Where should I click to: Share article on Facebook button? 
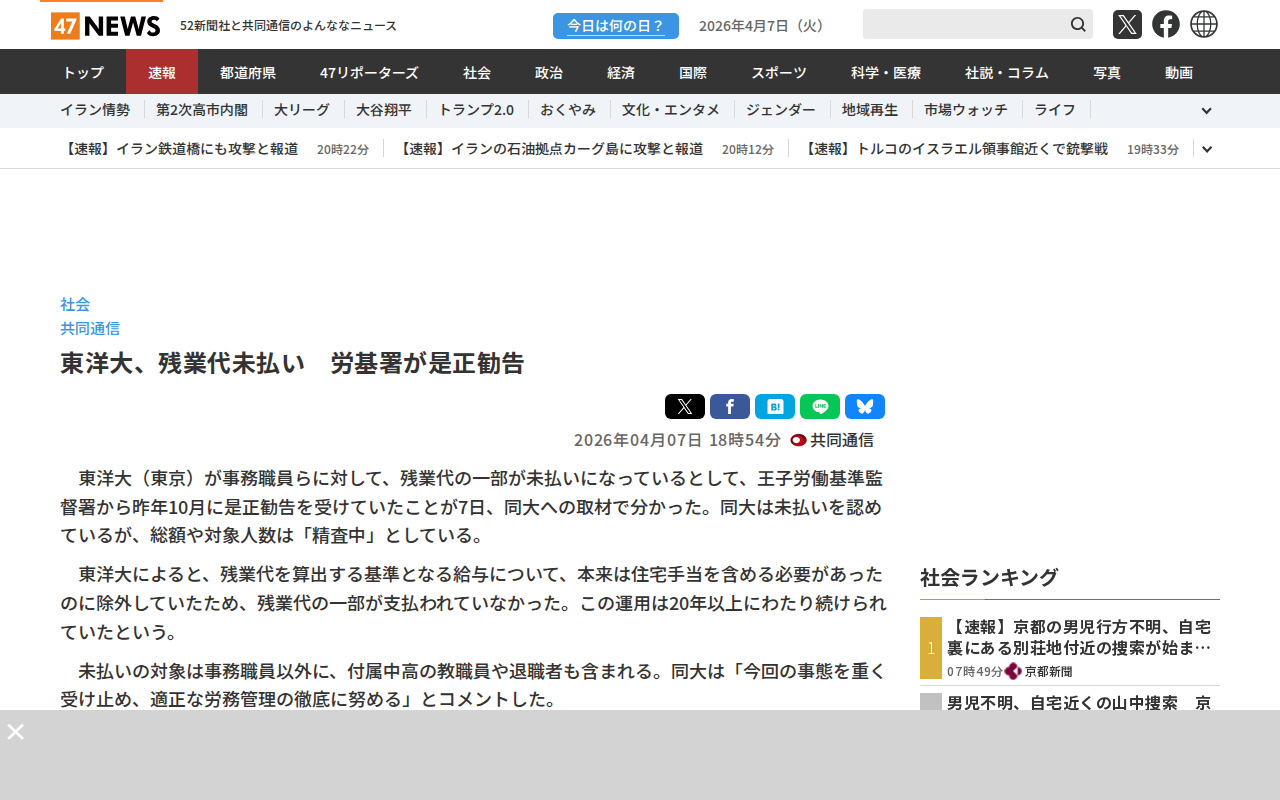[x=730, y=407]
